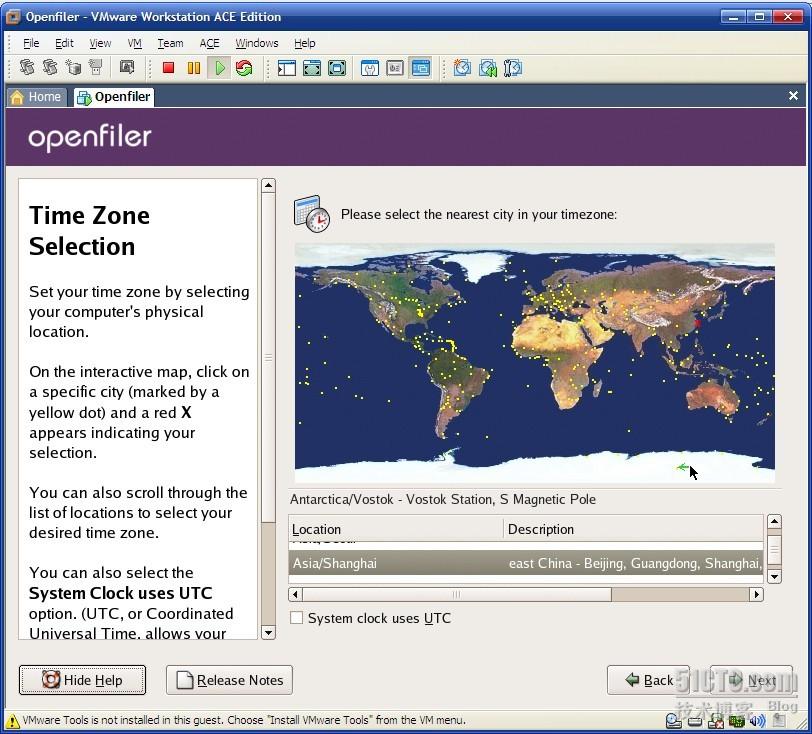Click the network adapter status icon

[x=736, y=721]
